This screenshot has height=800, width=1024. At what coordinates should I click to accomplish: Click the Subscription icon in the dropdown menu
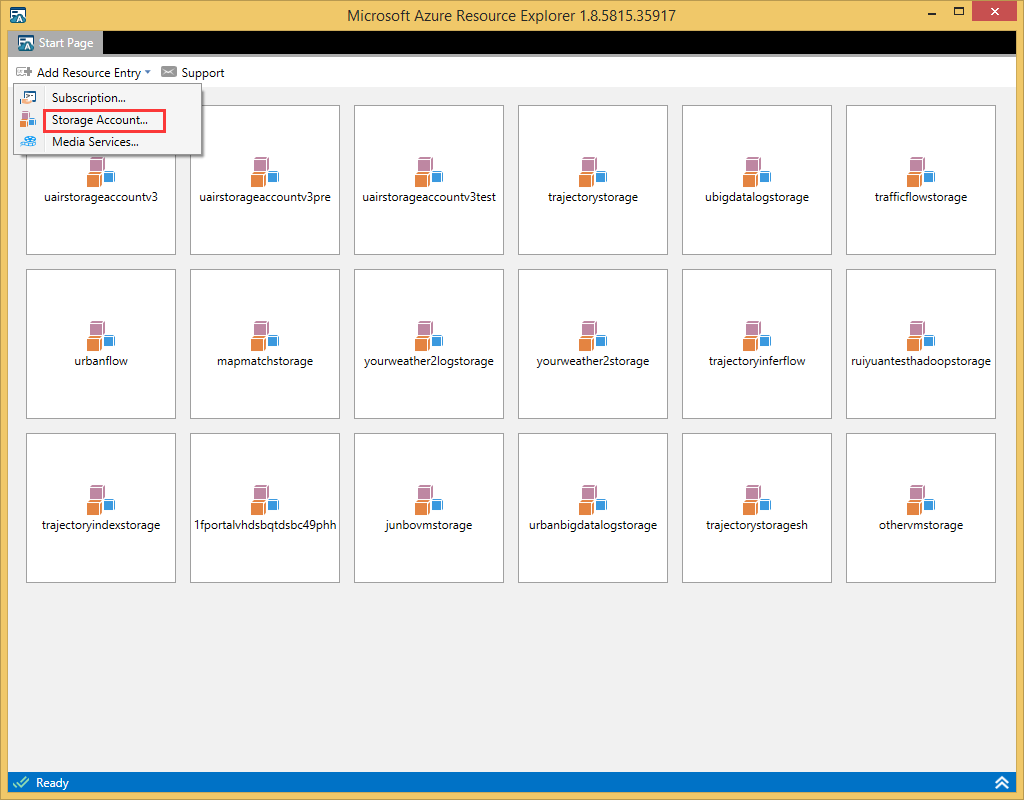(x=29, y=98)
